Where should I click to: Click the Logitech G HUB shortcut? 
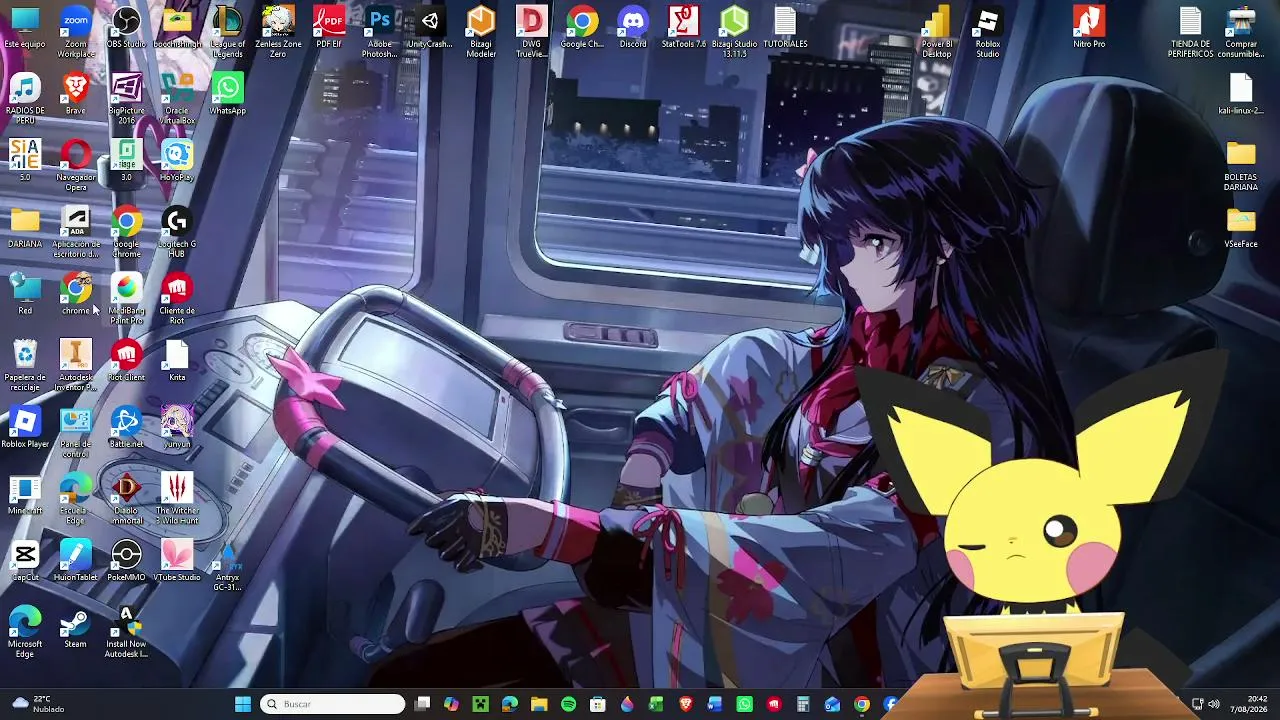pos(177,233)
